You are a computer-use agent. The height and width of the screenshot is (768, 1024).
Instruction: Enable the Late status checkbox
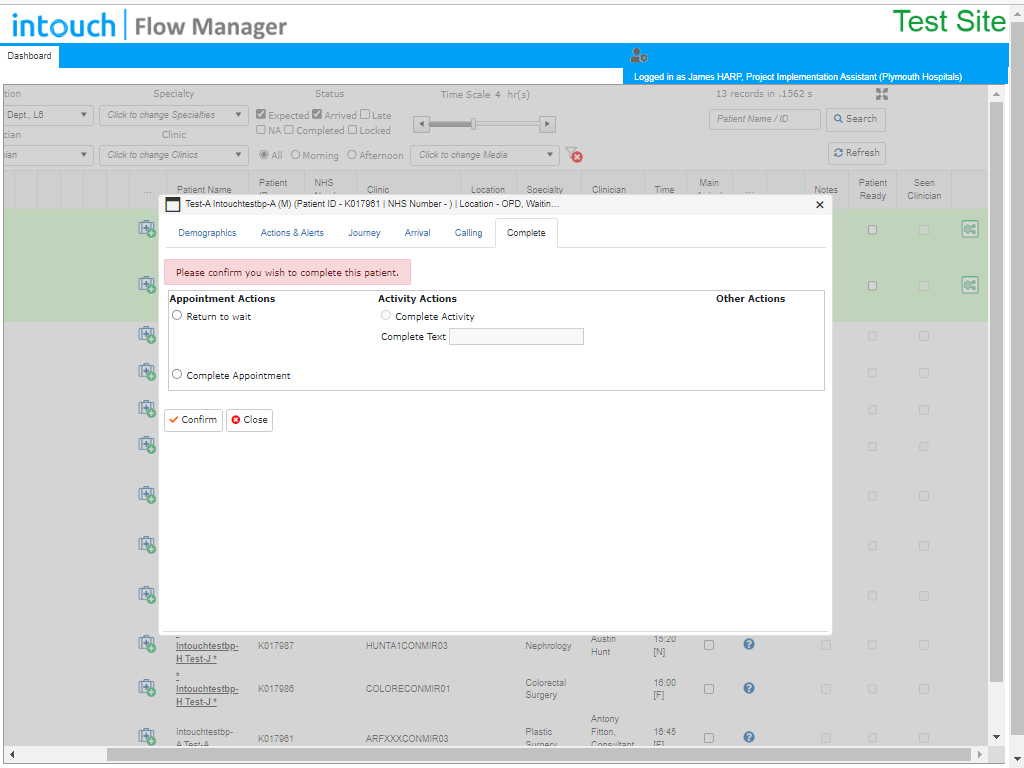click(365, 114)
